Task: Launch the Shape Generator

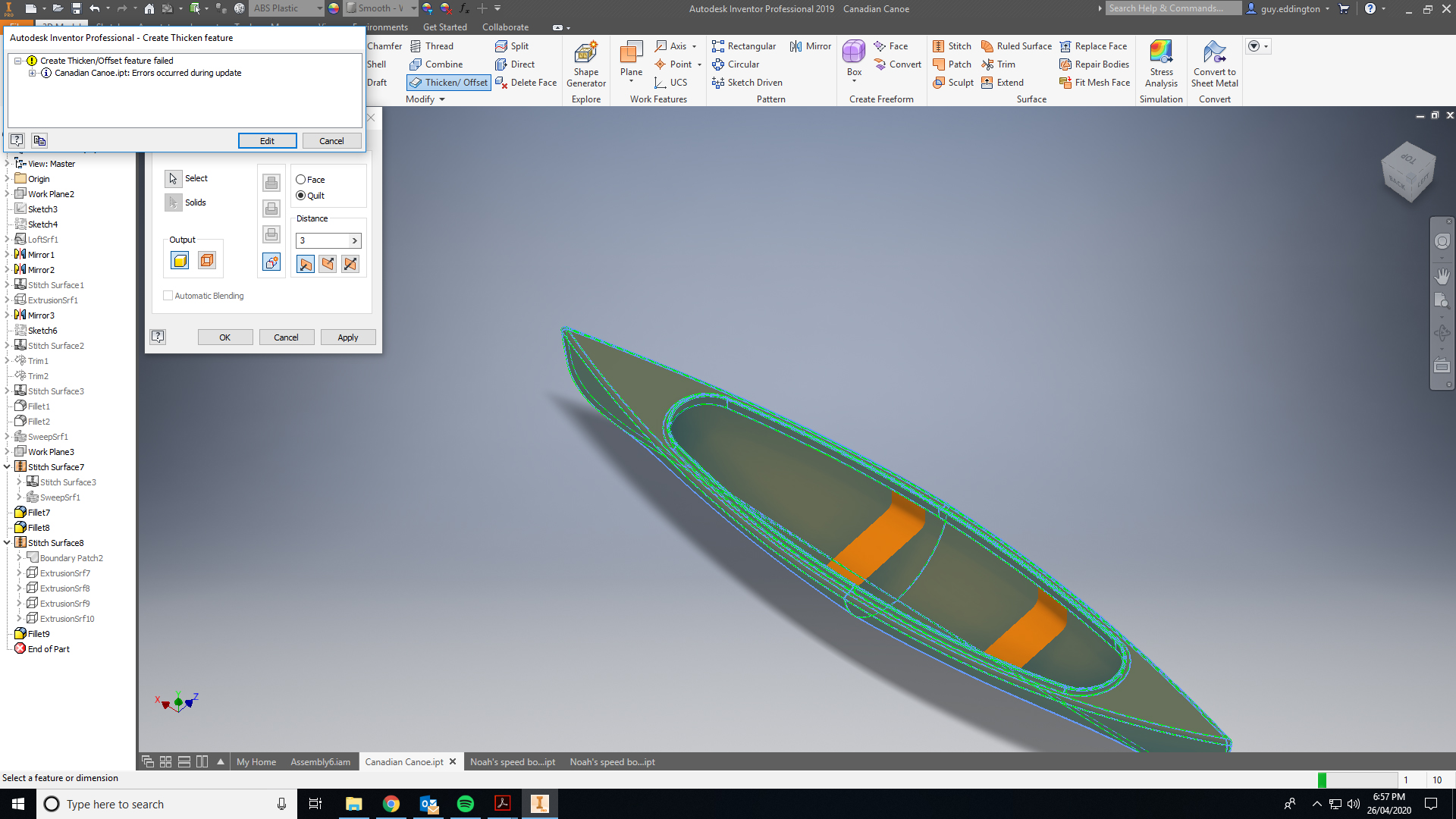Action: pyautogui.click(x=585, y=64)
